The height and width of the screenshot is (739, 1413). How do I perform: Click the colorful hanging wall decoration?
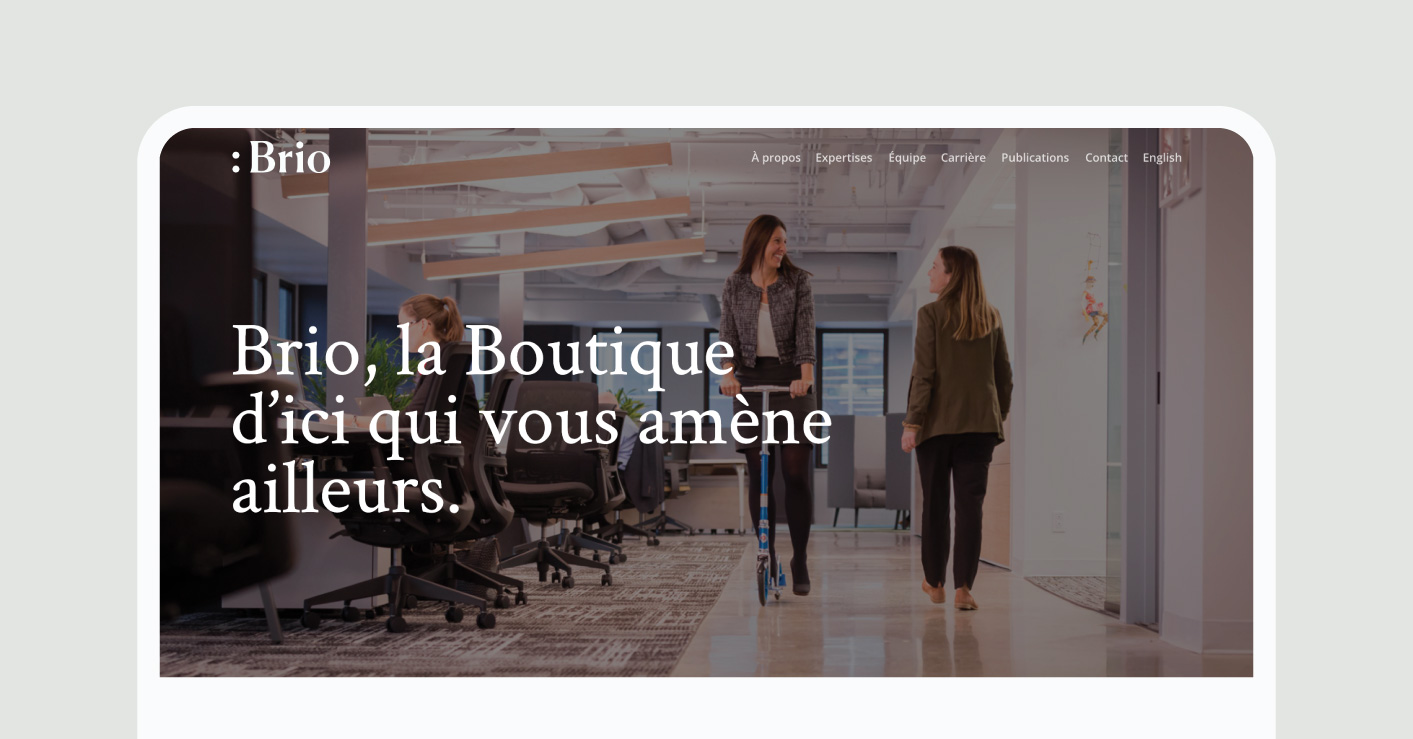click(x=1097, y=298)
